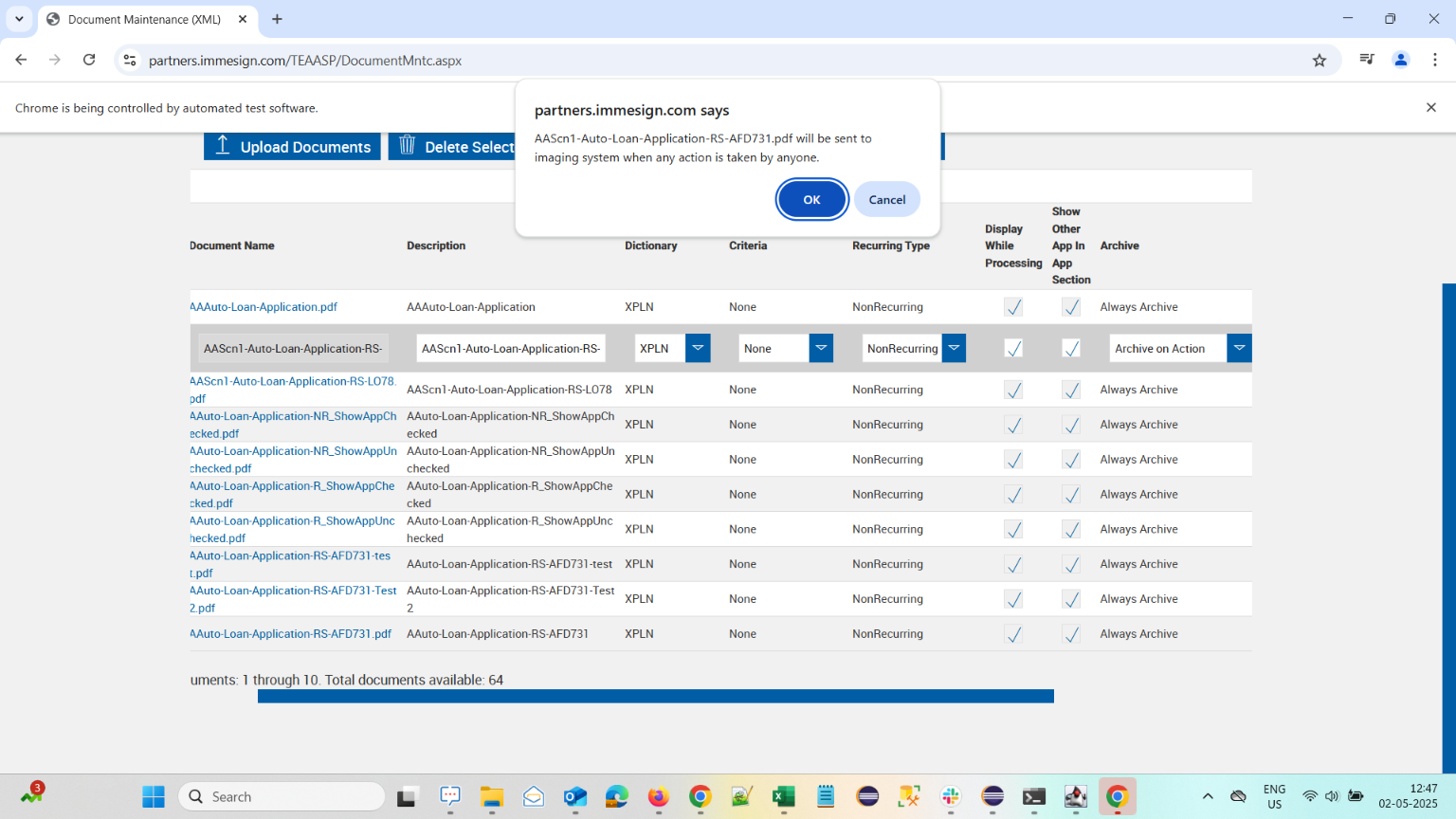The width and height of the screenshot is (1456, 819).
Task: Open the AAuto-Loan-Application-RS-AFD731.pdf link
Action: pyautogui.click(x=290, y=634)
